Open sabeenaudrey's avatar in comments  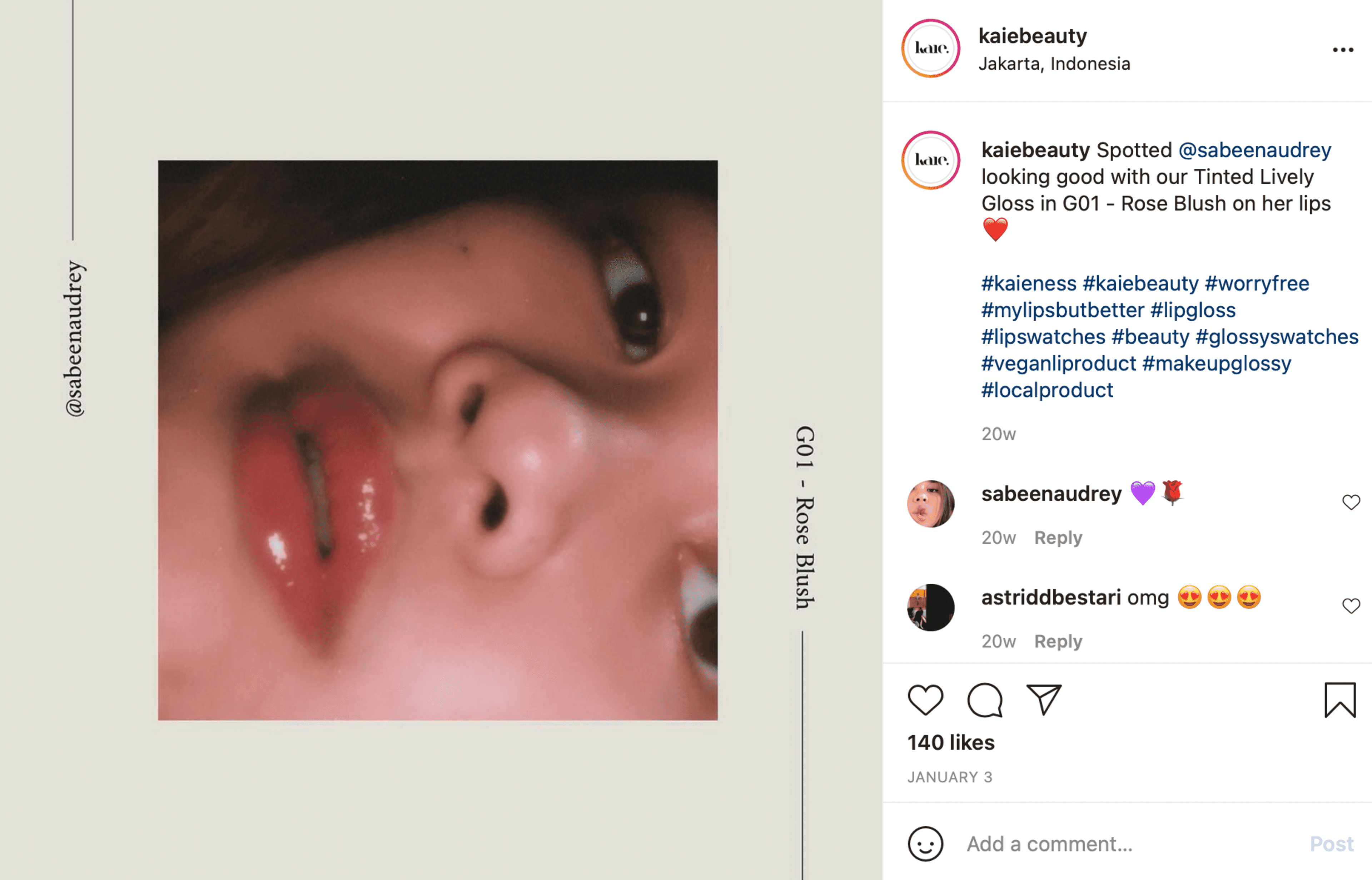930,503
